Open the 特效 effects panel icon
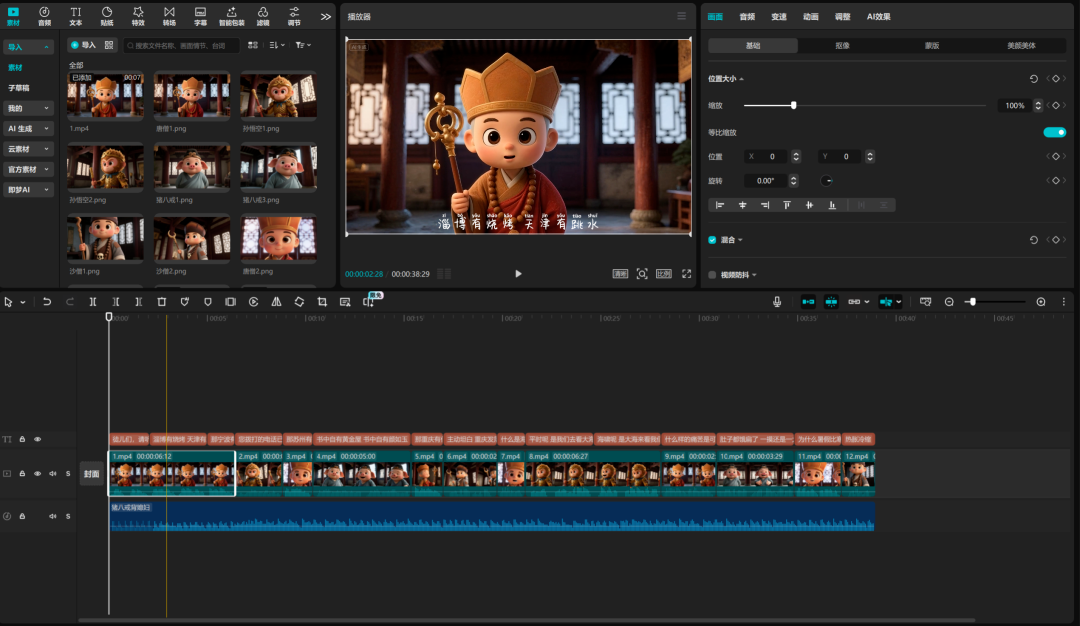 (x=138, y=16)
